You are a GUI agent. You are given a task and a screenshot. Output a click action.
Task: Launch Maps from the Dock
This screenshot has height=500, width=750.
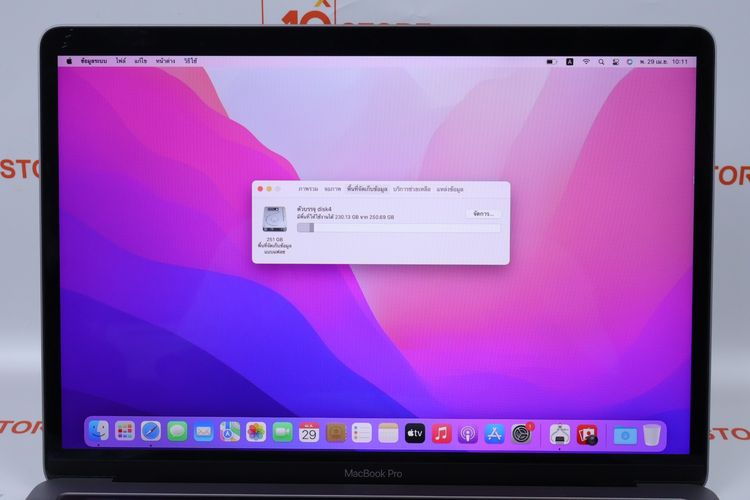tap(230, 433)
